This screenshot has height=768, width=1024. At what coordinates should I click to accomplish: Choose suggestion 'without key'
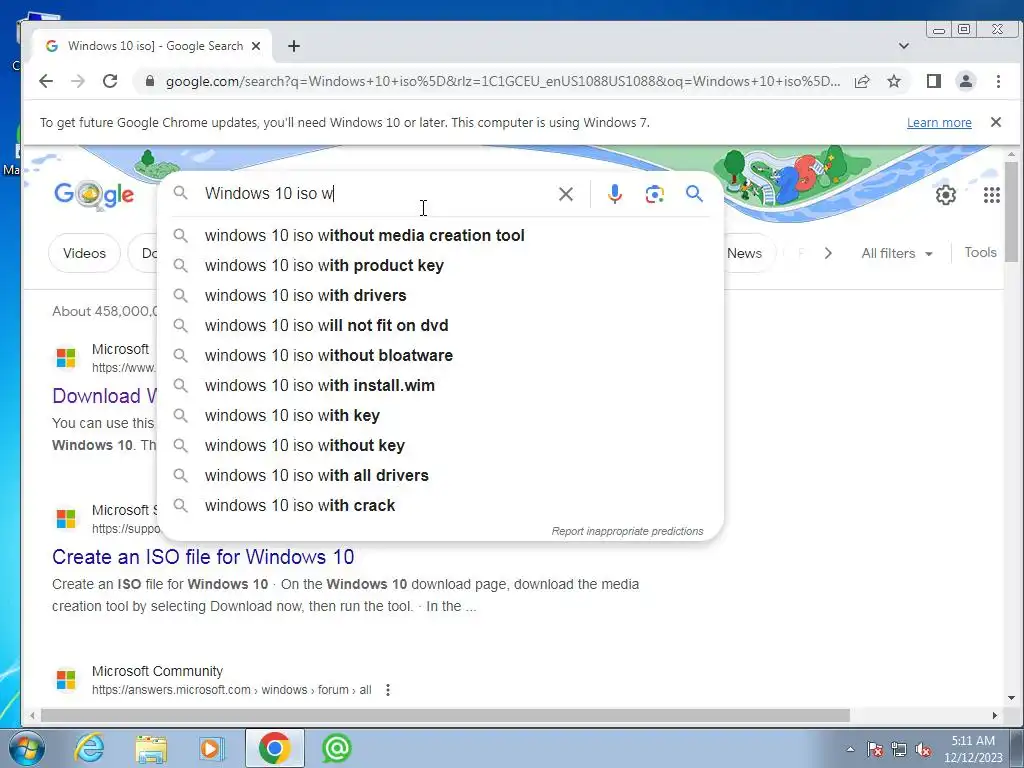tap(441, 446)
